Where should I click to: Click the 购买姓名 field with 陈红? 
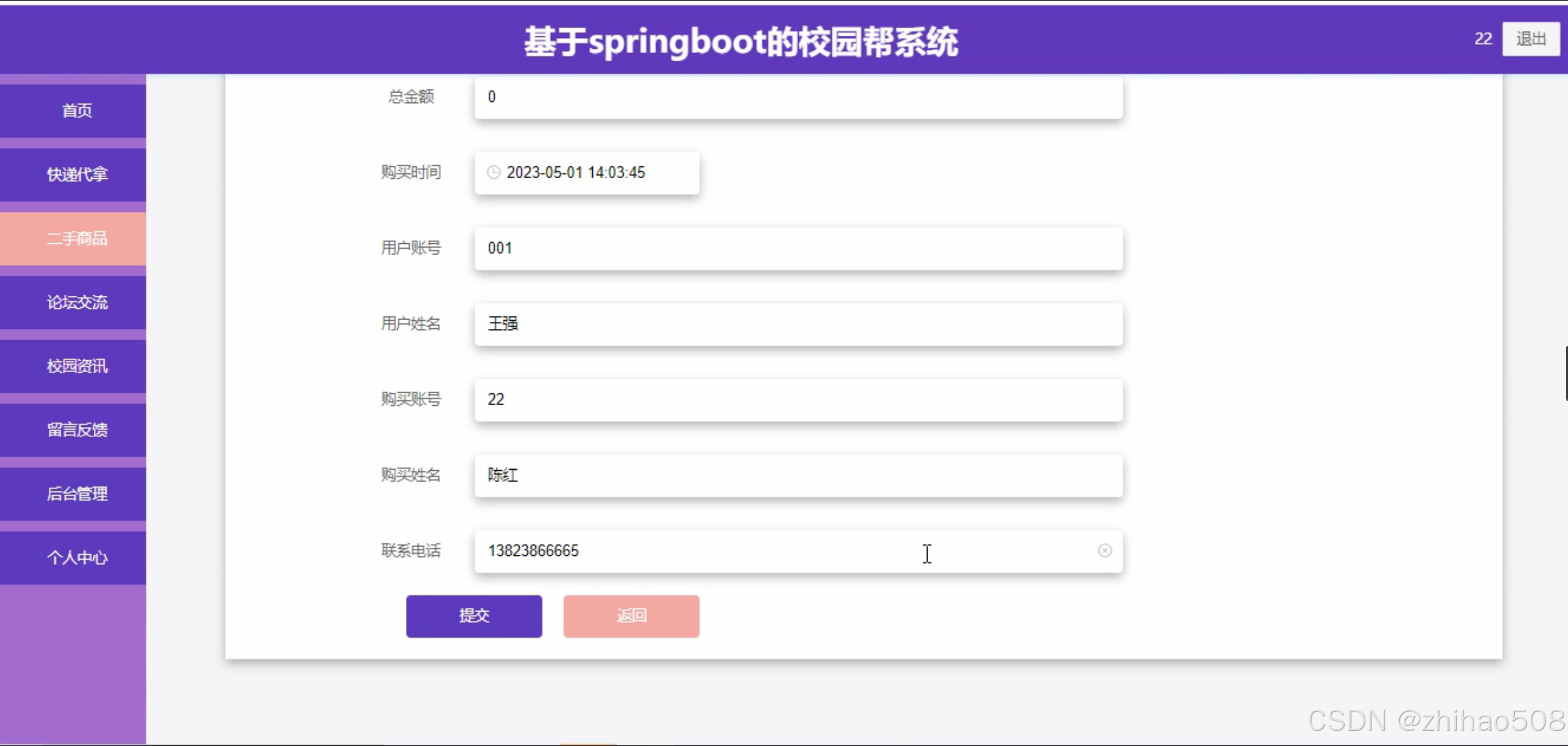tap(797, 475)
